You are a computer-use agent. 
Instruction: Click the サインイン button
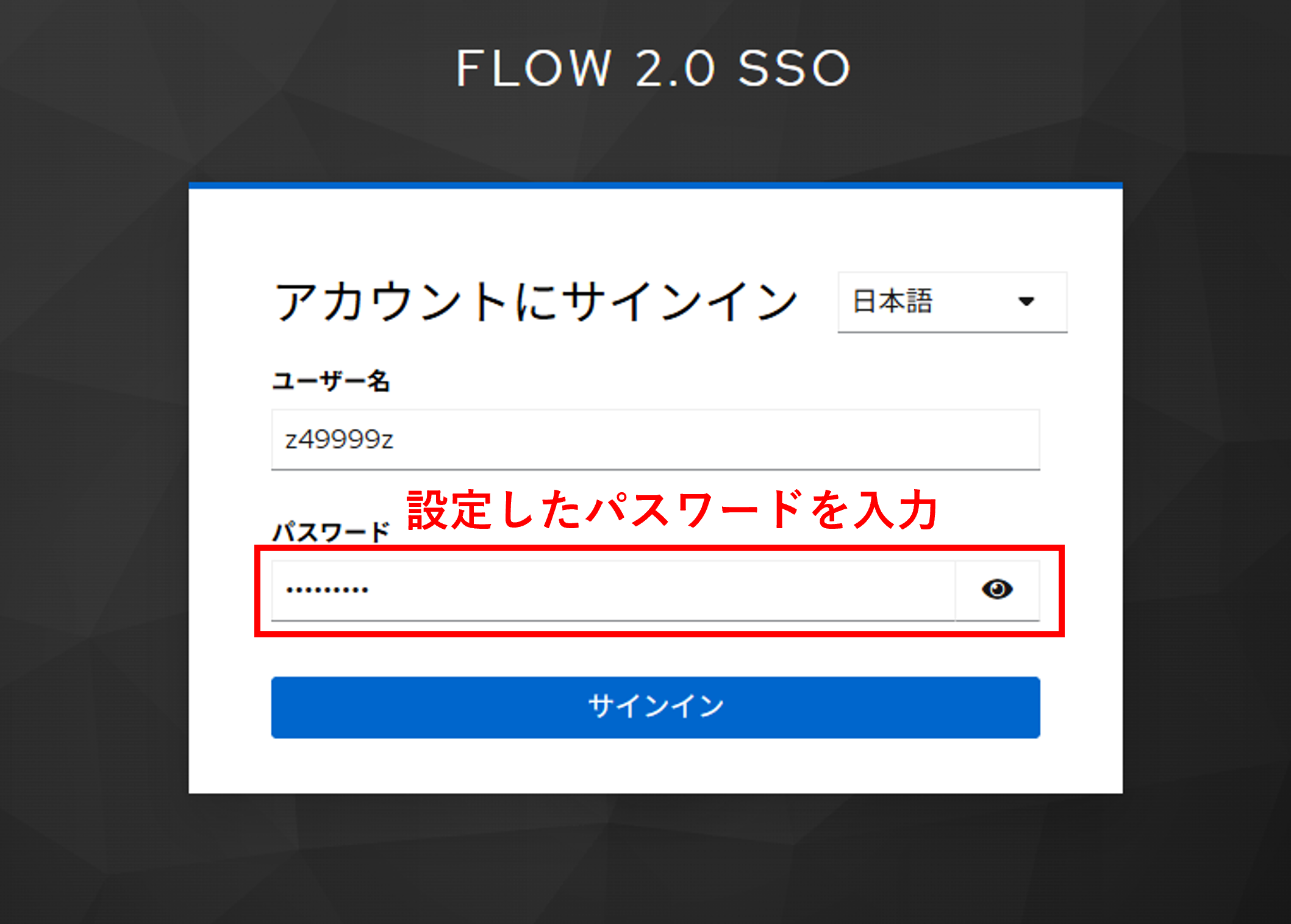point(656,707)
